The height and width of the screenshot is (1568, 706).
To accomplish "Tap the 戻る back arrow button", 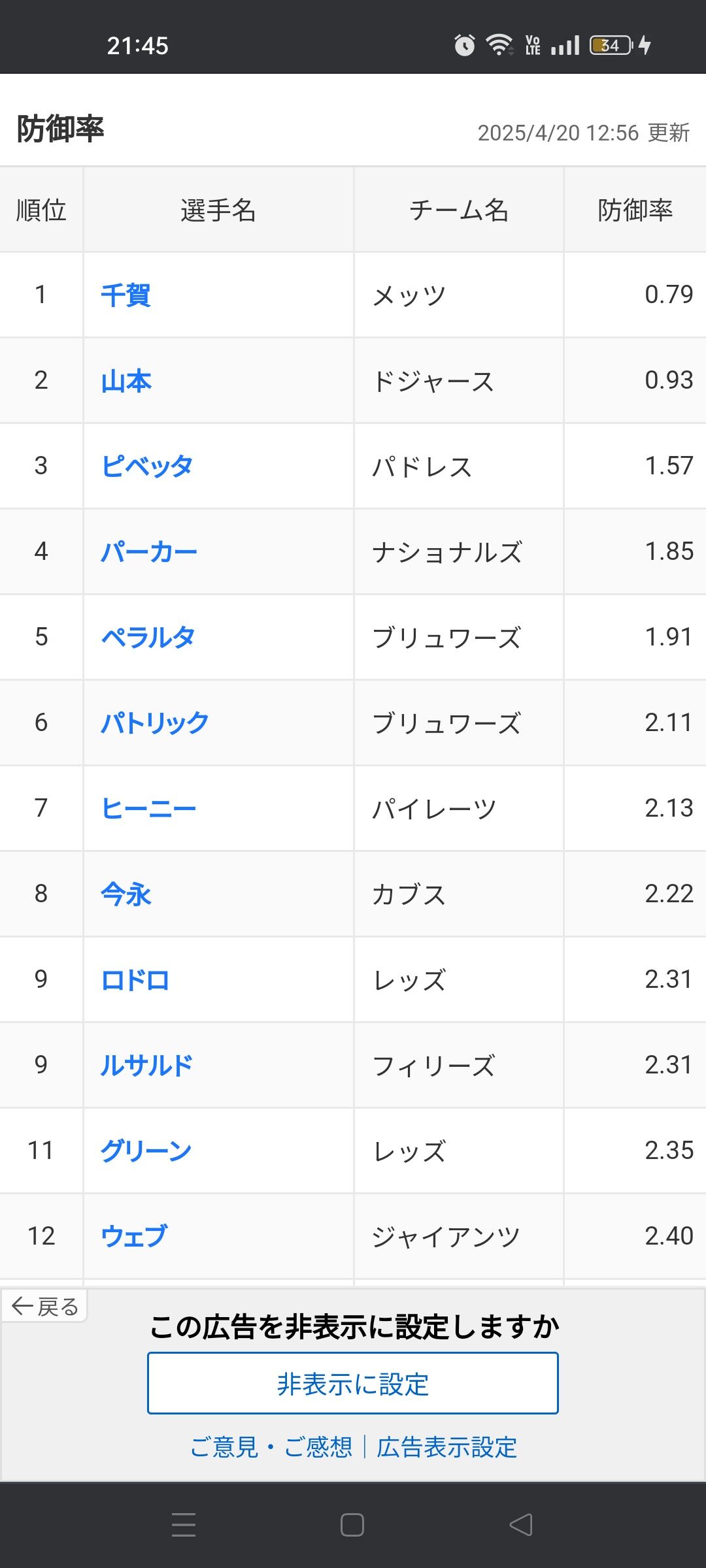I will (44, 1306).
